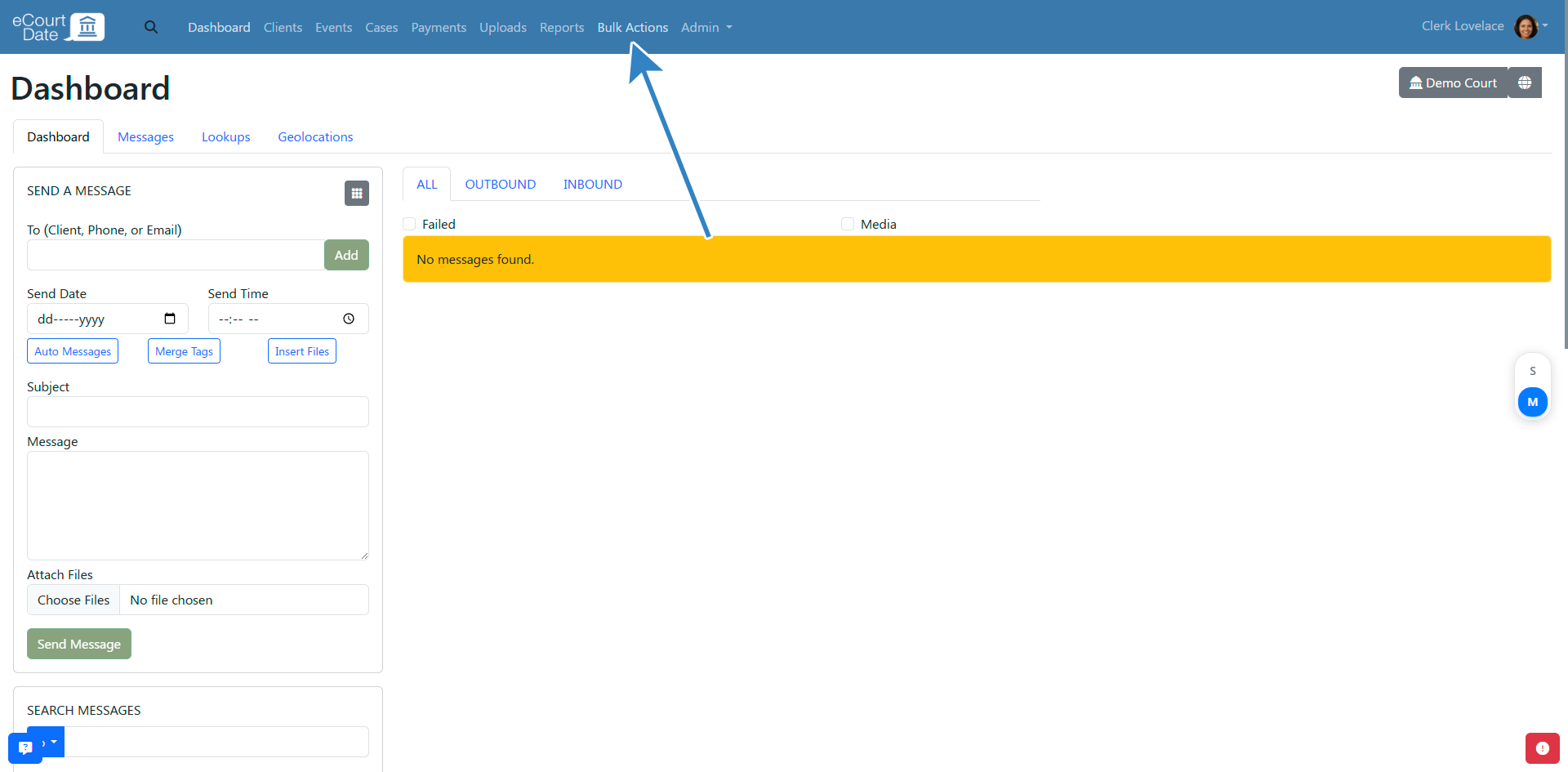
Task: Click the Insert Files button
Action: click(x=302, y=351)
